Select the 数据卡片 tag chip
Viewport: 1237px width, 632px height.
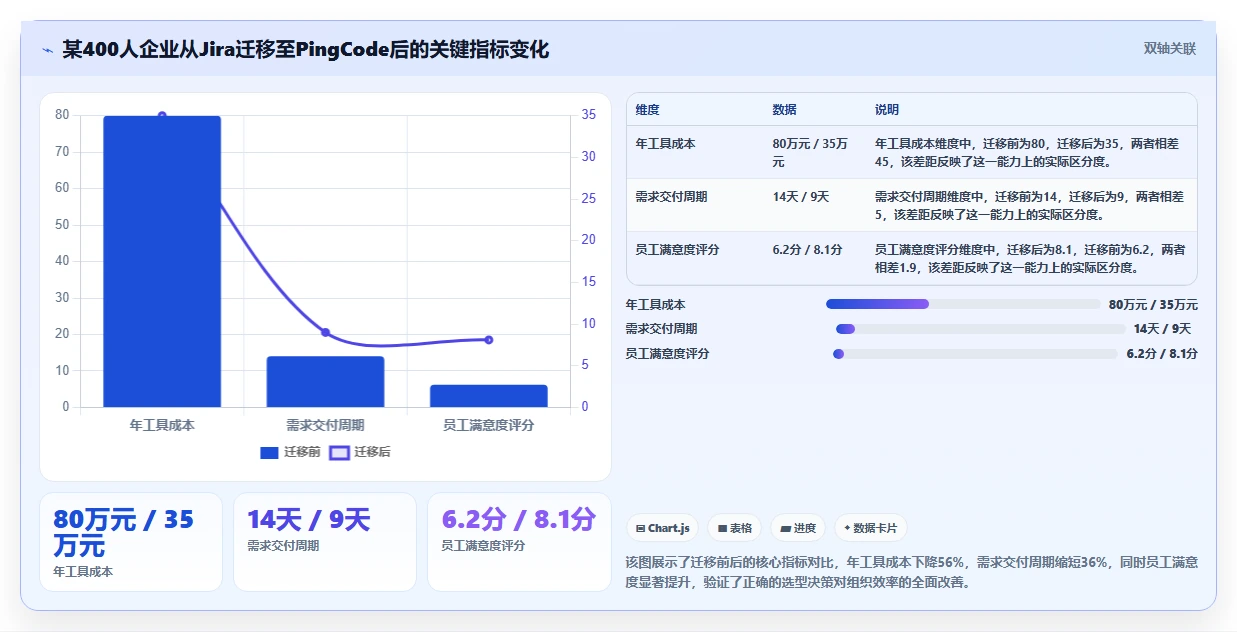[x=870, y=528]
